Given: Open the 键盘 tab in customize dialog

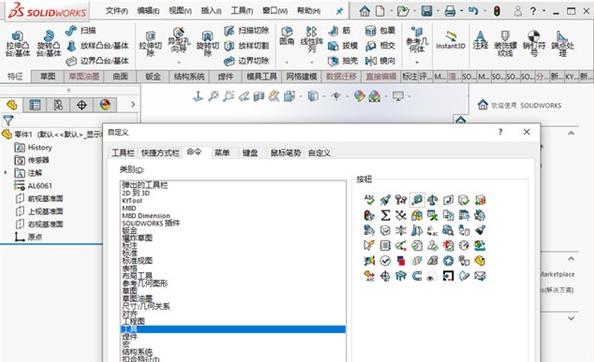Looking at the screenshot, I should [x=250, y=153].
